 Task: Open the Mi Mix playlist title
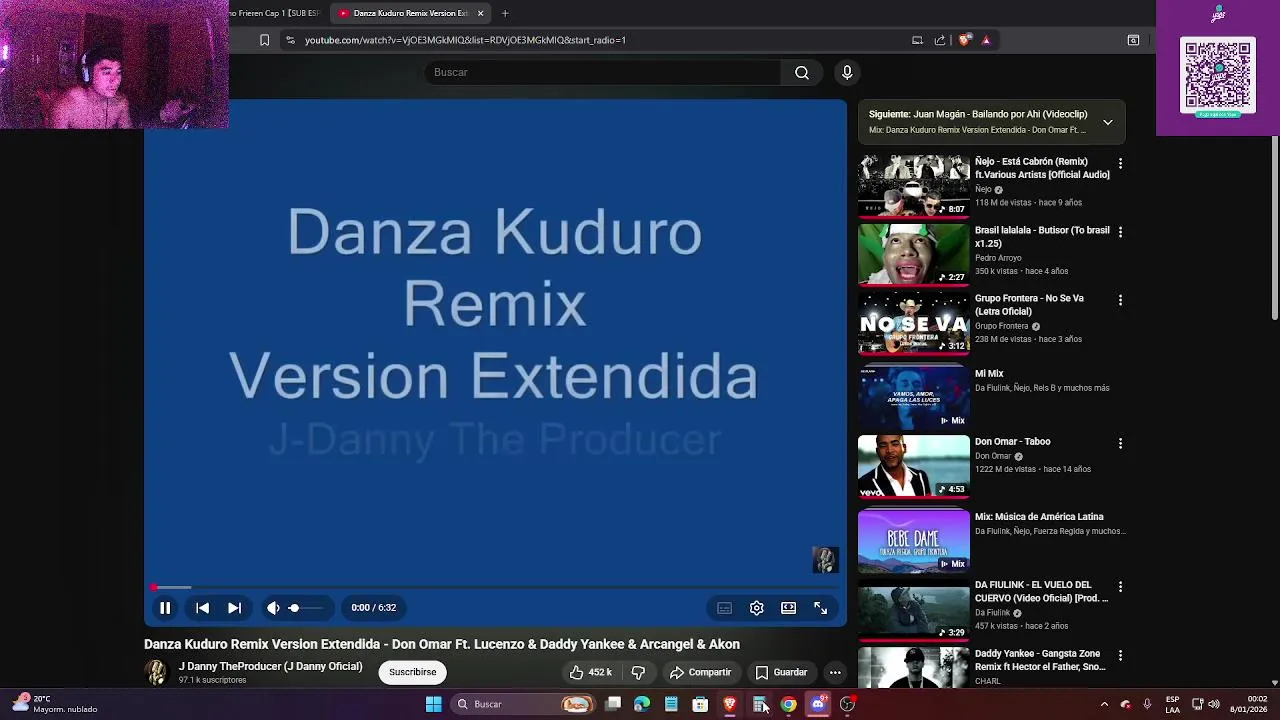(x=989, y=373)
